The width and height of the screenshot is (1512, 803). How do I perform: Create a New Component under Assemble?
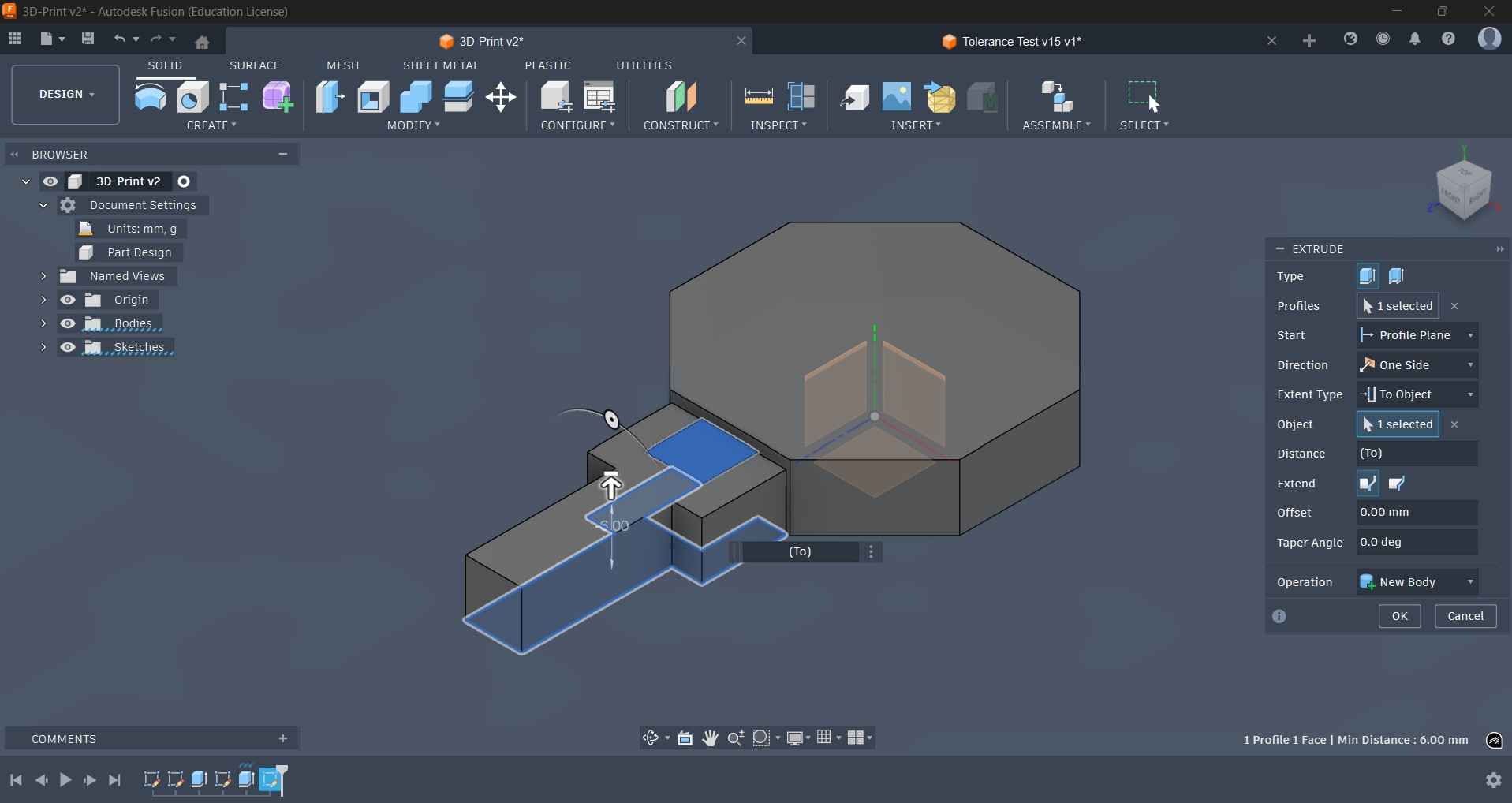[x=1056, y=96]
